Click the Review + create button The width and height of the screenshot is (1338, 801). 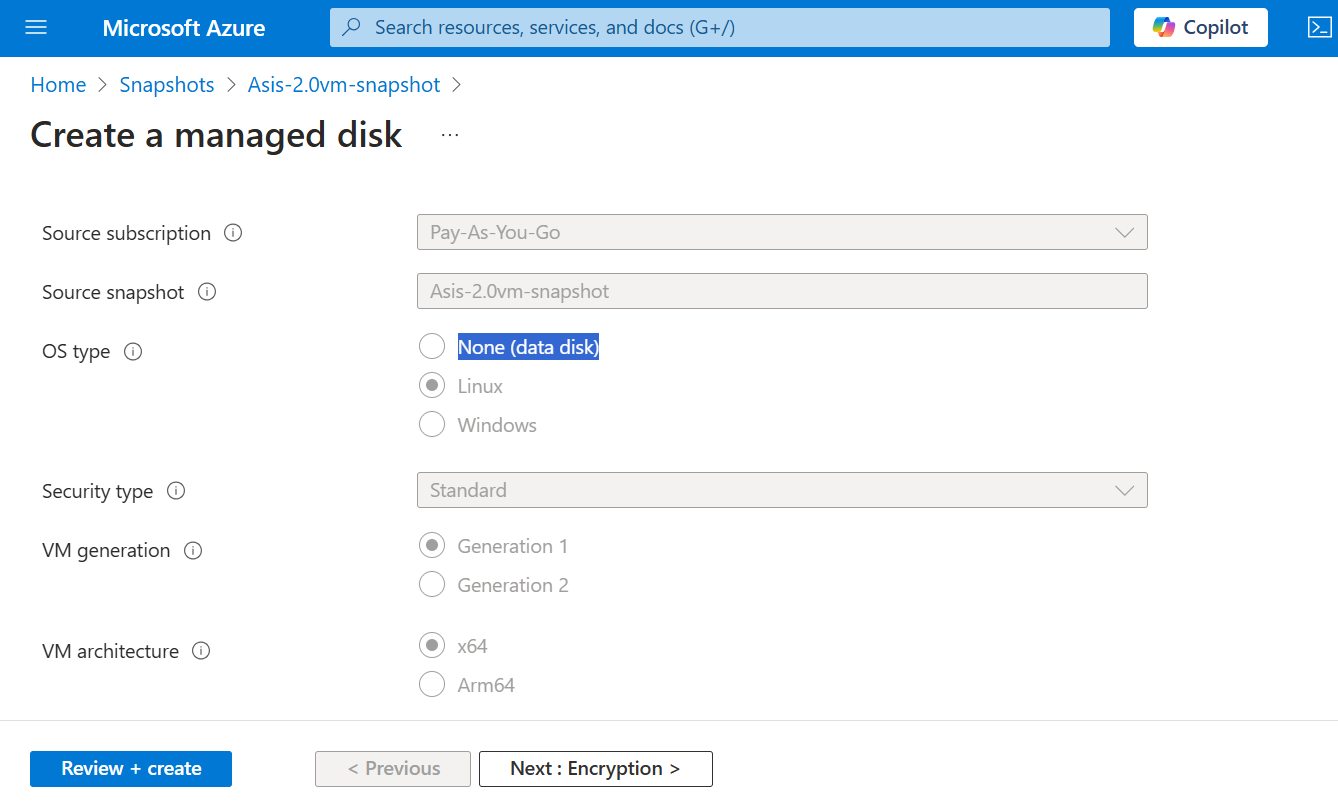pos(130,768)
